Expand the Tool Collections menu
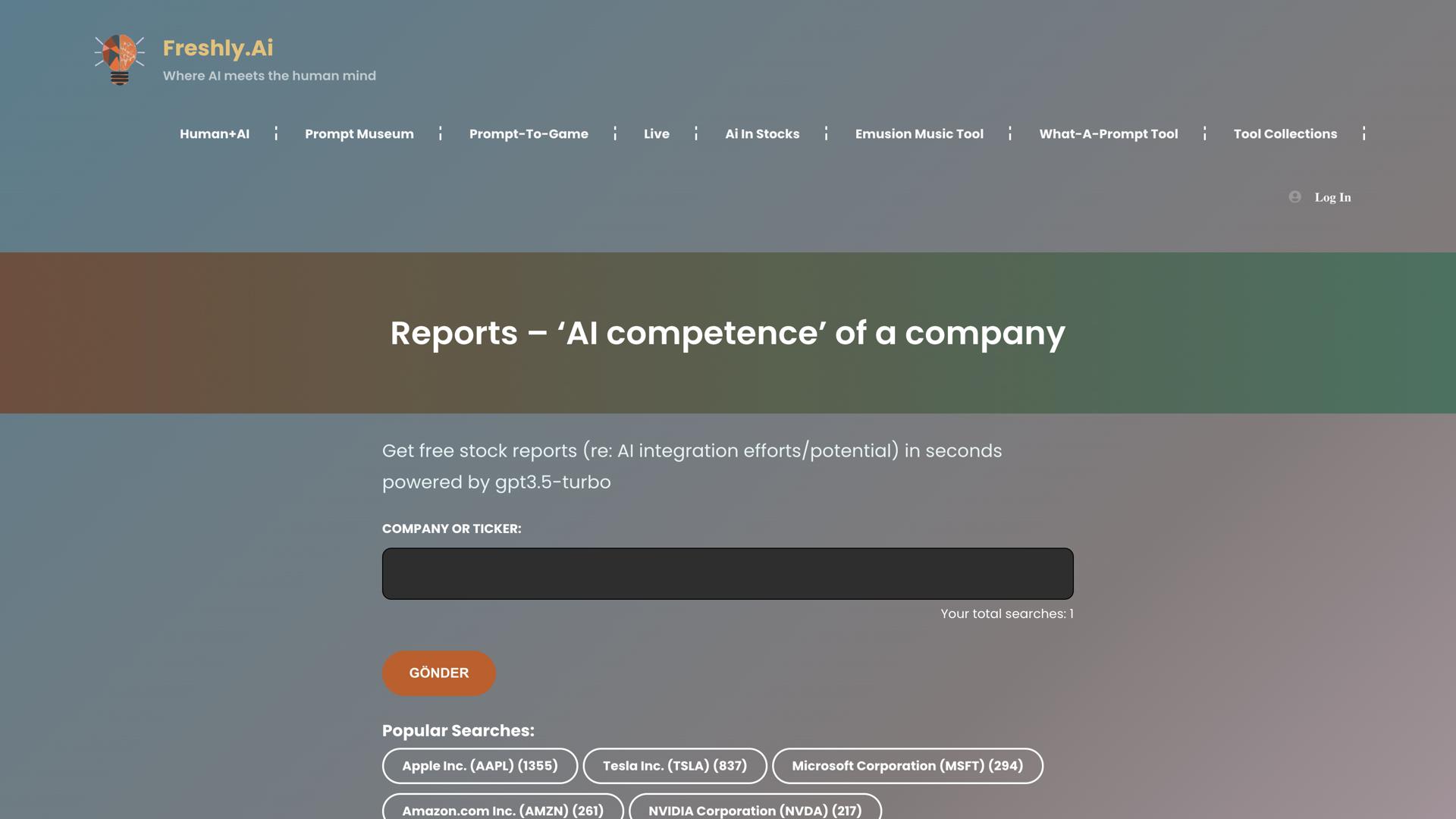The height and width of the screenshot is (819, 1456). click(1285, 134)
